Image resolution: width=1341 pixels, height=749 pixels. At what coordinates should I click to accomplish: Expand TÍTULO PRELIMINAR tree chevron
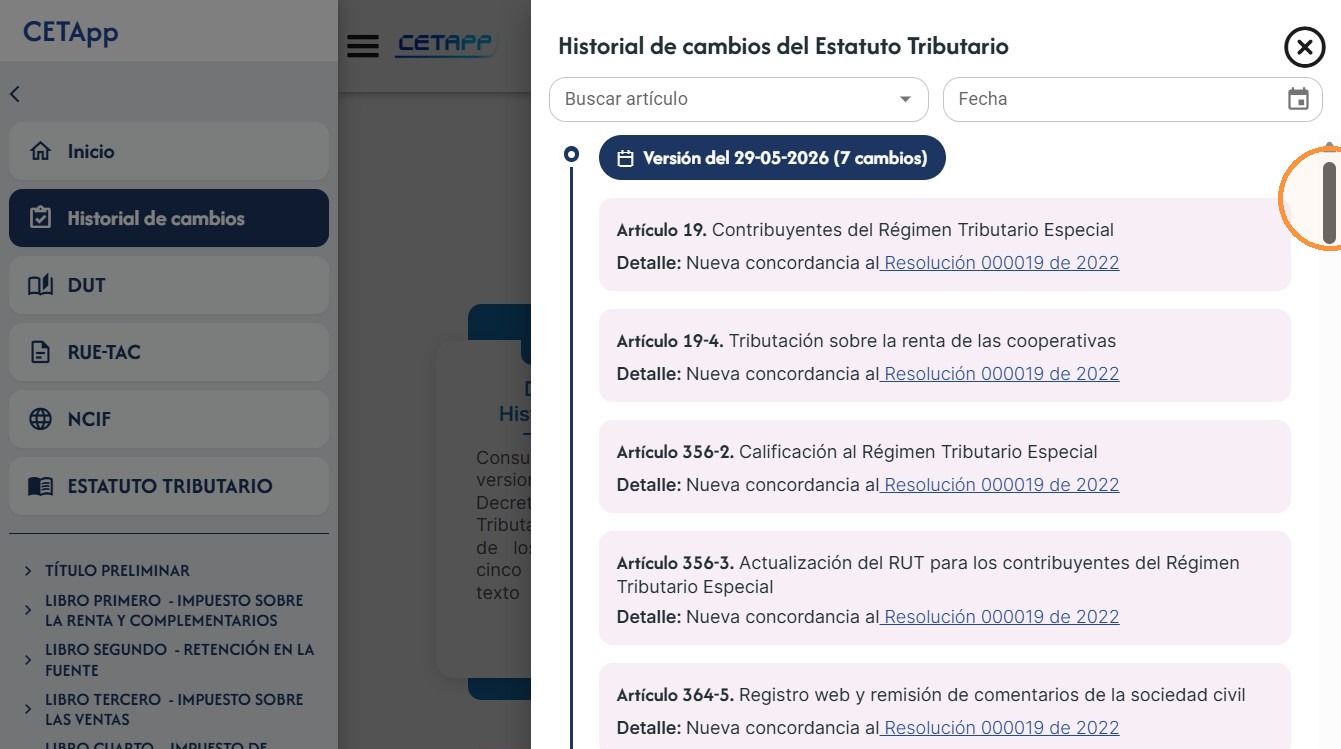tap(27, 571)
